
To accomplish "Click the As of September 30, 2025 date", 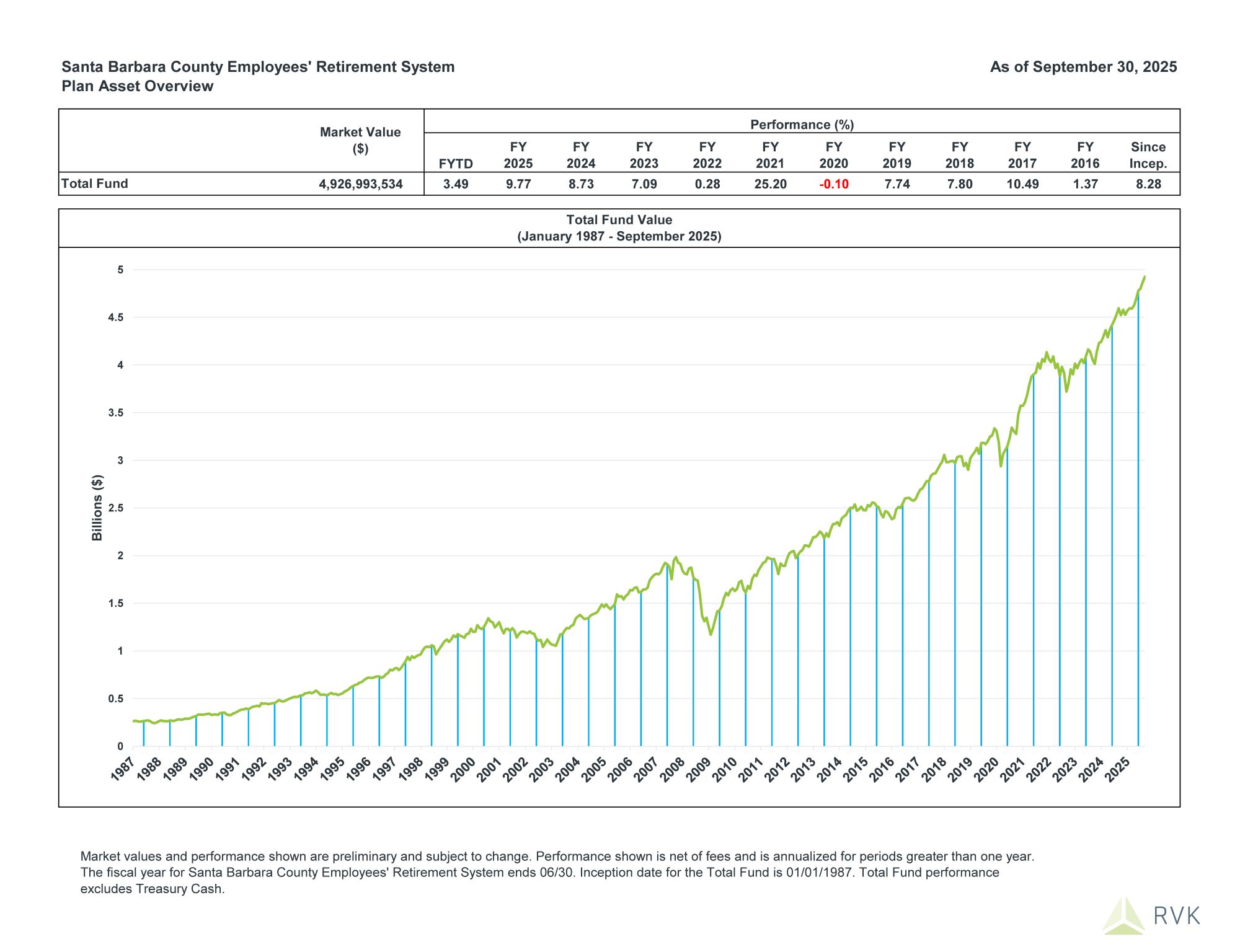I will pyautogui.click(x=1083, y=67).
